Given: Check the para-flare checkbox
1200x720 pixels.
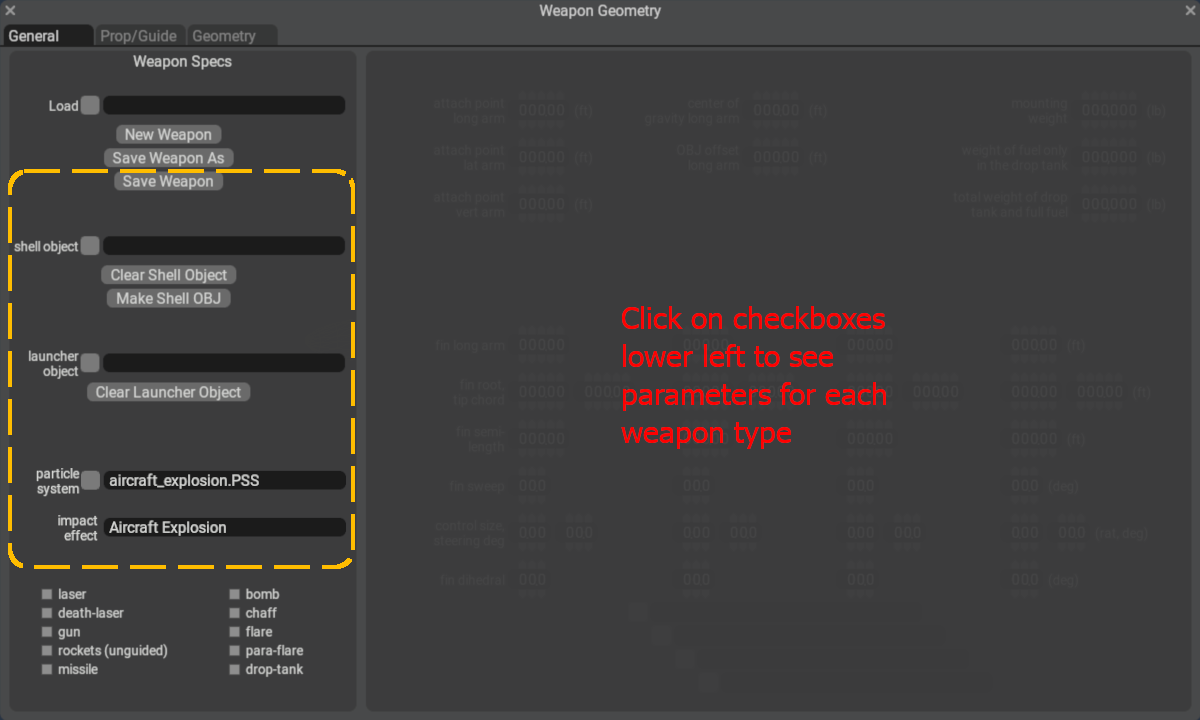Looking at the screenshot, I should 235,651.
